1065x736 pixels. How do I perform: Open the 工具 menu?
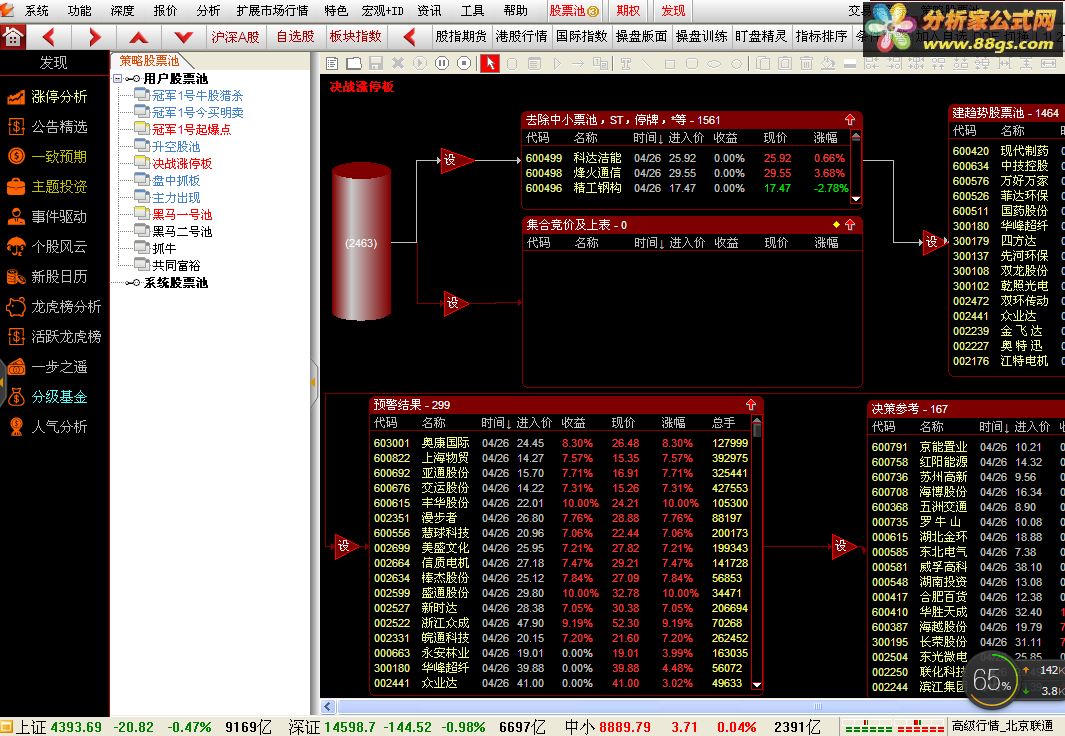coord(472,10)
